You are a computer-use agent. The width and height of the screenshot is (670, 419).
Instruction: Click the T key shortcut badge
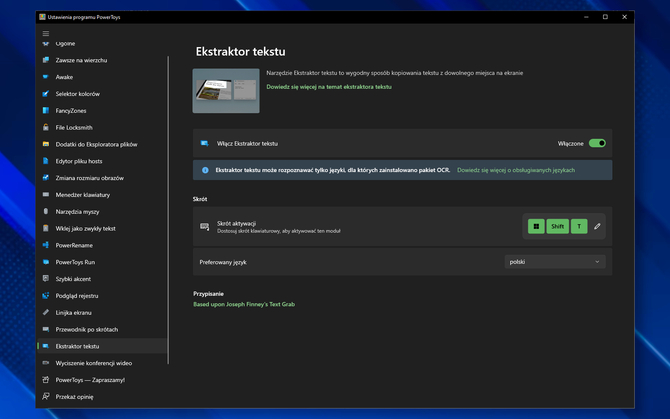coord(579,226)
